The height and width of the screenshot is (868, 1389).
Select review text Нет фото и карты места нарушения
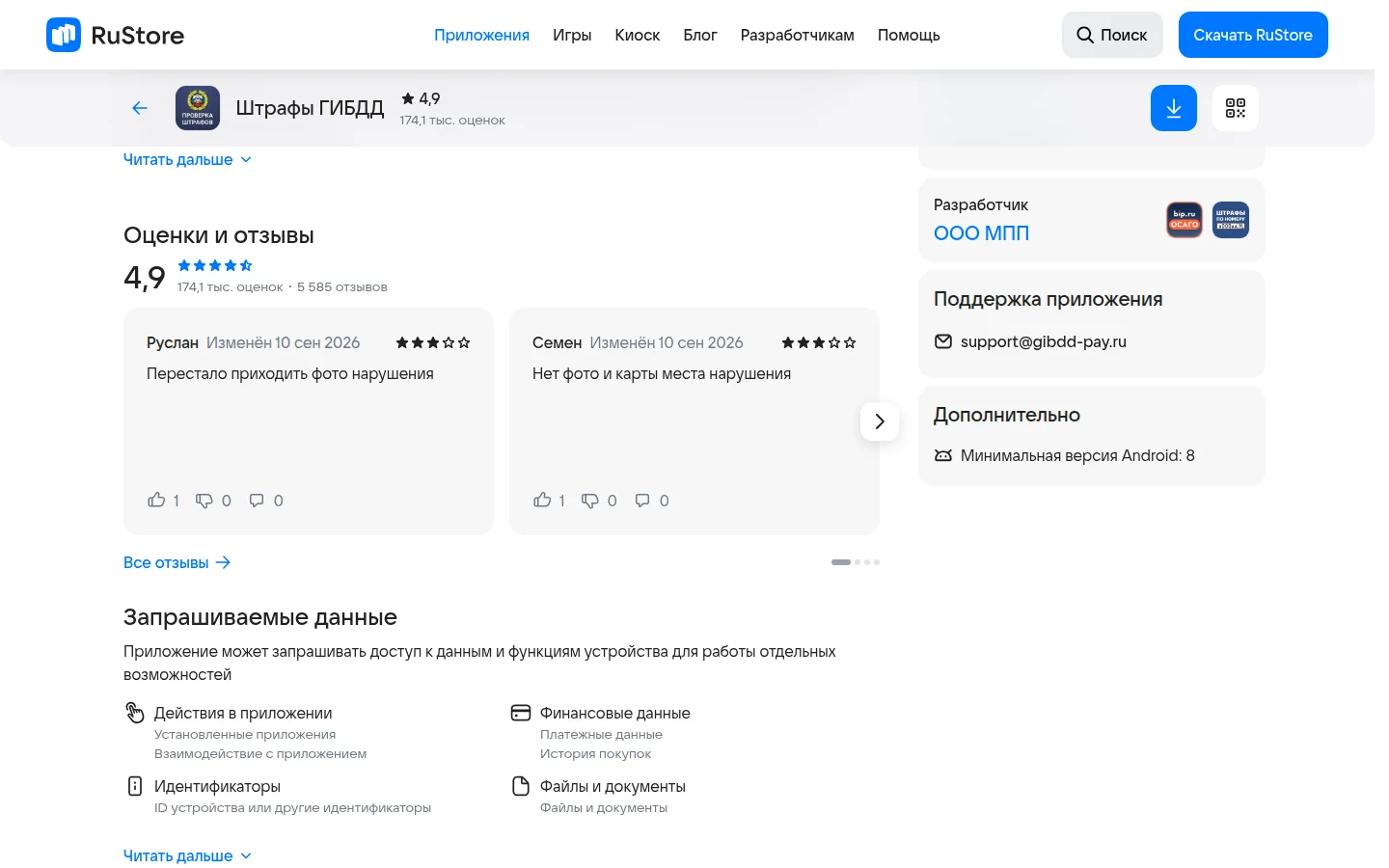662,373
